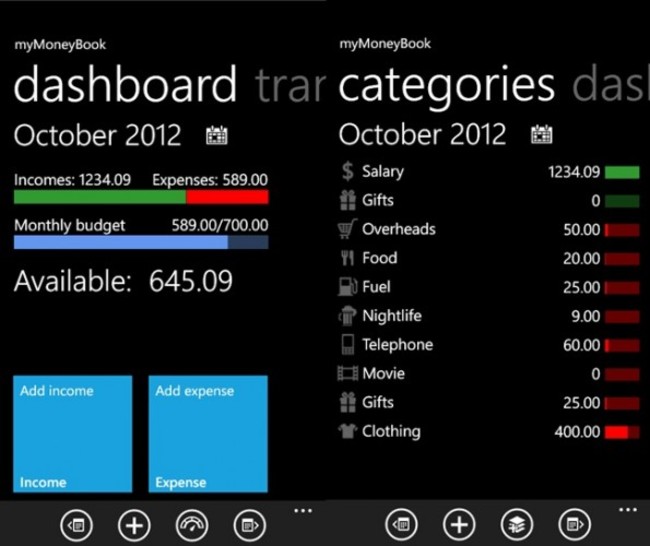
Task: Go to previous page in dashboard app bar
Action: [76, 524]
